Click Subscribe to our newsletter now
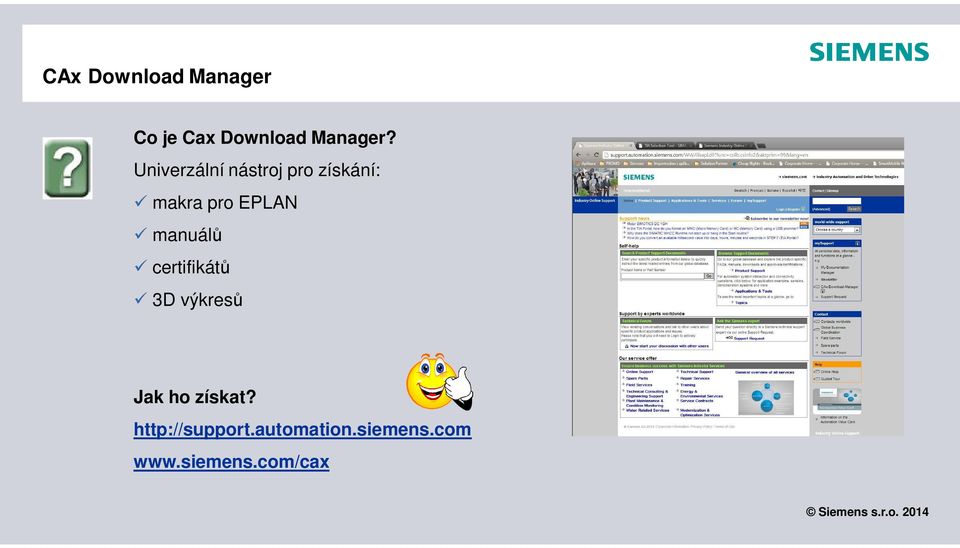 [x=779, y=219]
